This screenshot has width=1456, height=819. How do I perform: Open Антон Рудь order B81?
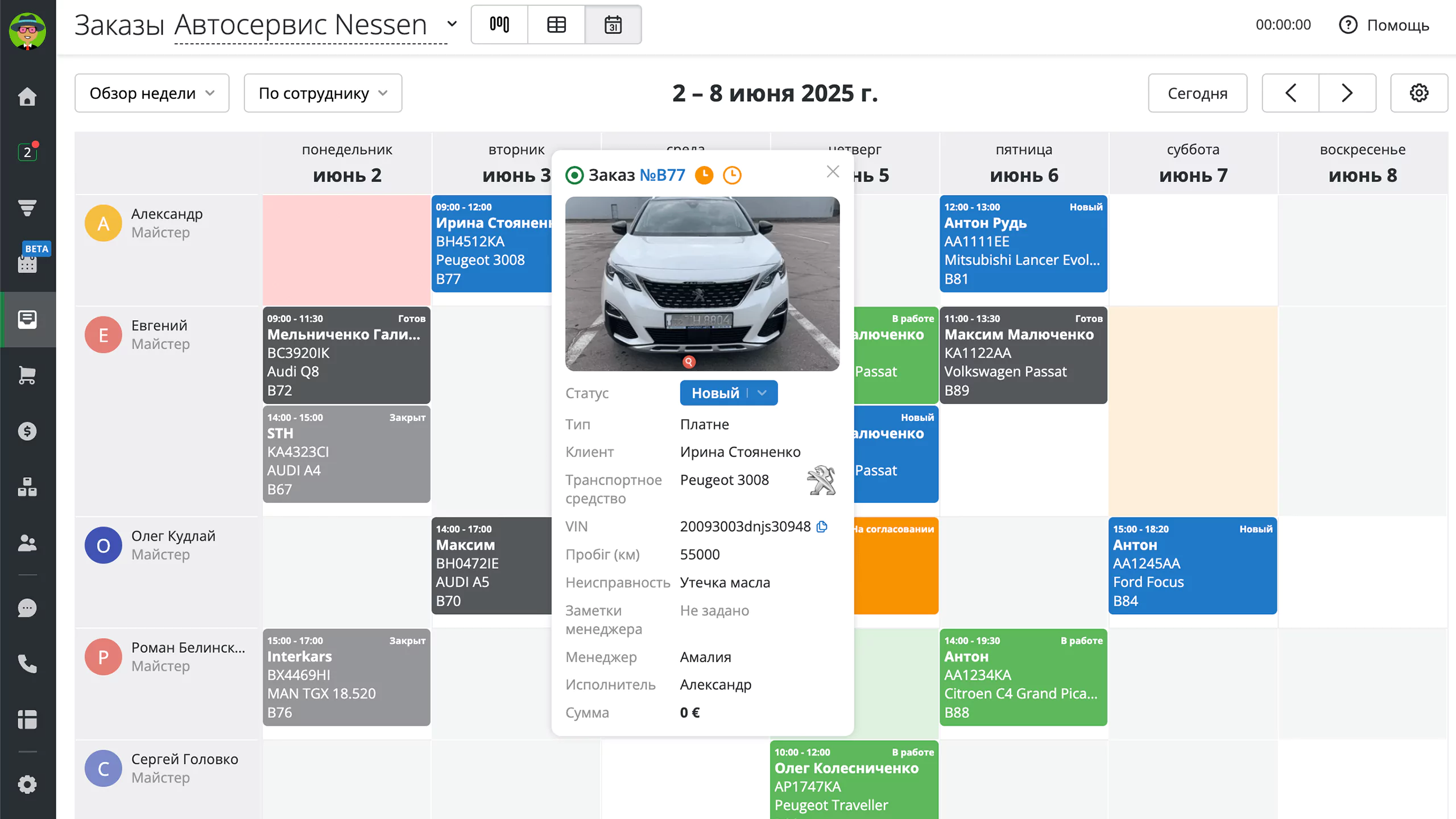1023,244
